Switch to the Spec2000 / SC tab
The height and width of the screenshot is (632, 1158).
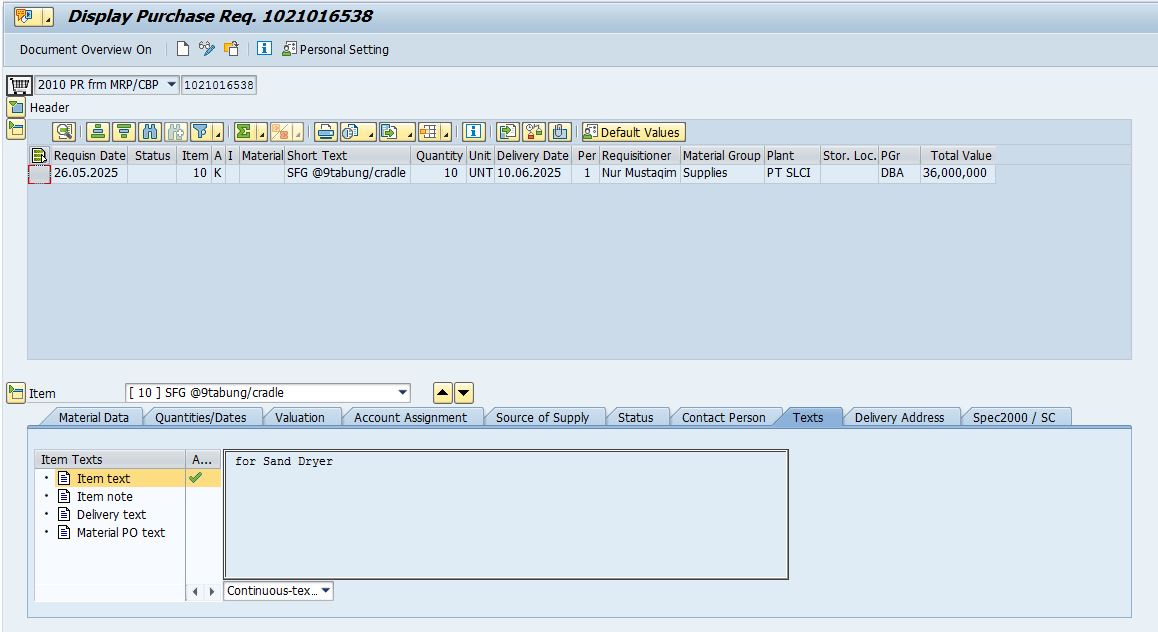(1014, 417)
